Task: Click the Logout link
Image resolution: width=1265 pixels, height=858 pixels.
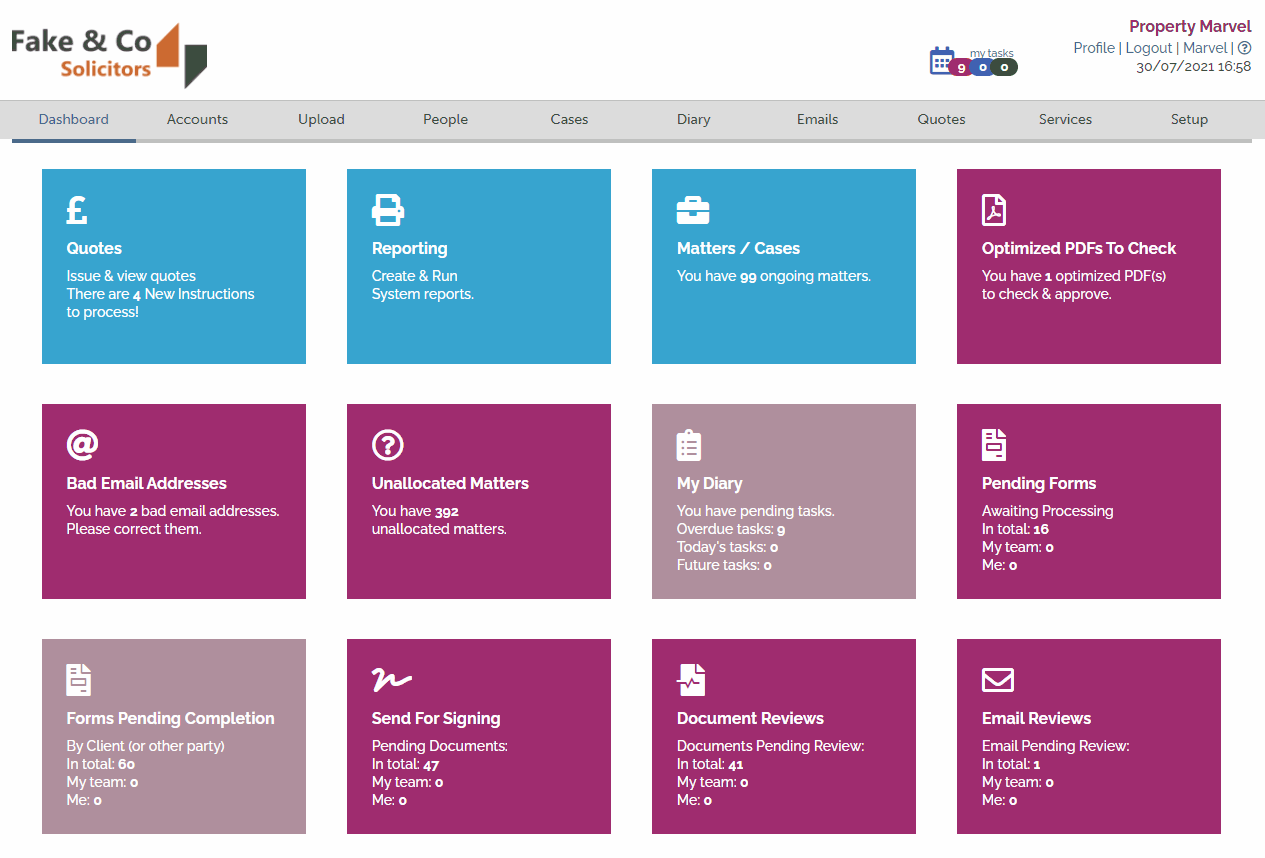Action: pyautogui.click(x=1148, y=47)
